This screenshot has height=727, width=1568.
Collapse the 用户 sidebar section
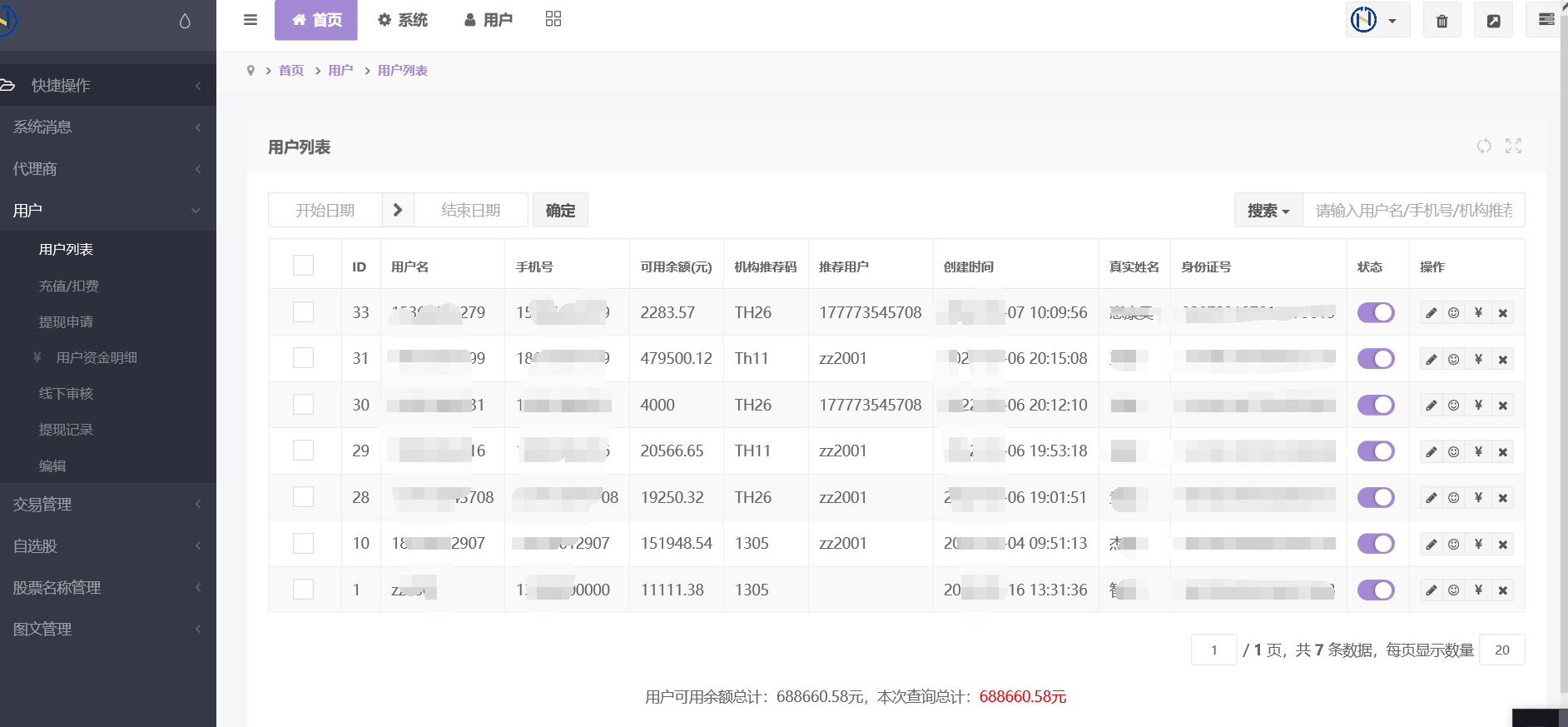tap(108, 210)
